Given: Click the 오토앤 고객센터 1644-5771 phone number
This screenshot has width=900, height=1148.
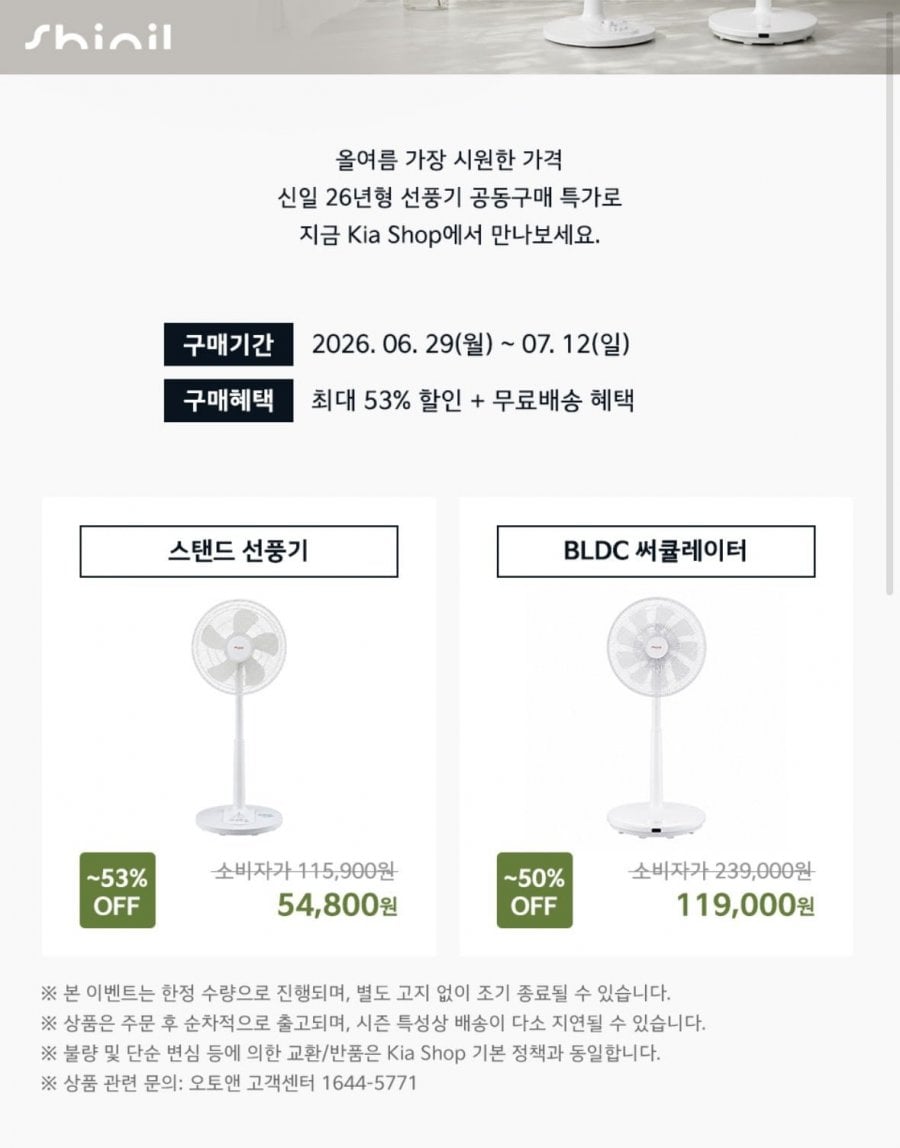Looking at the screenshot, I should (302, 1083).
